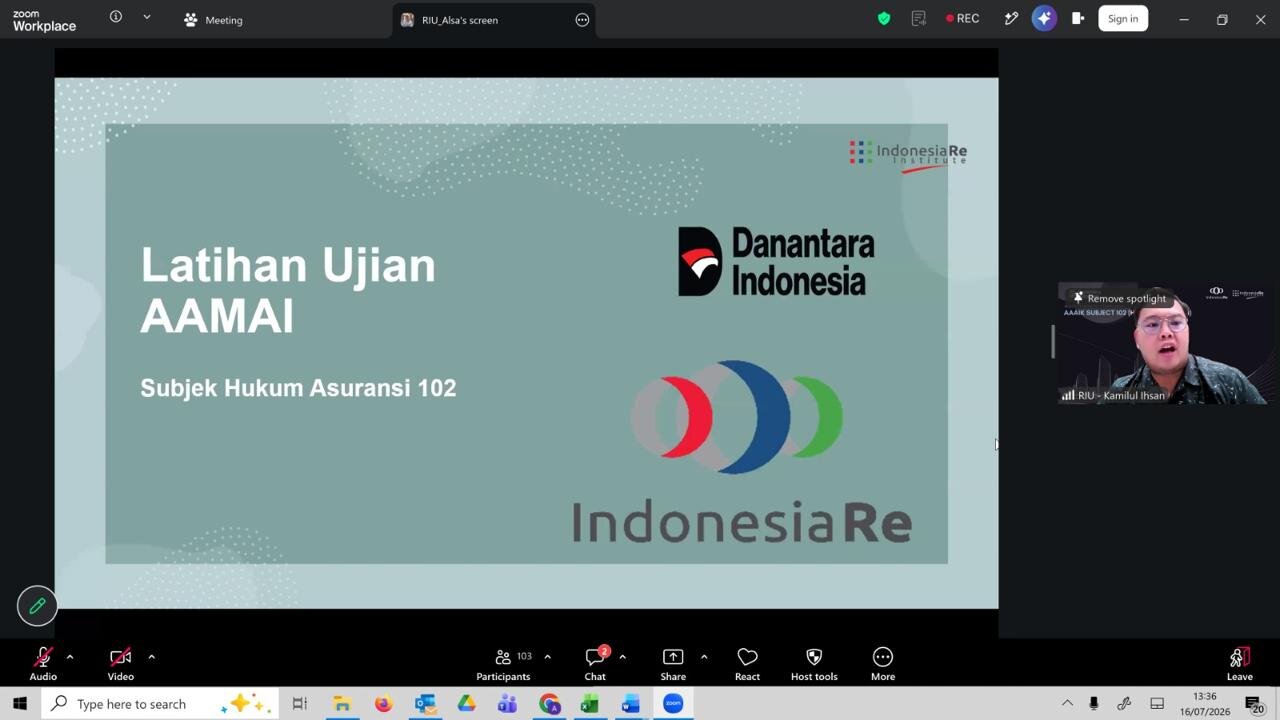
Task: Open the meeting notes icon beside REC
Action: click(x=919, y=18)
